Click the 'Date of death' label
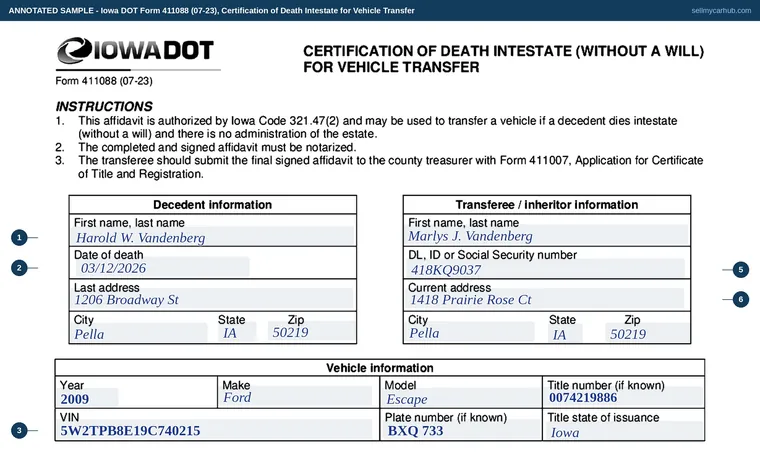Image resolution: width=760 pixels, height=456 pixels. (x=109, y=254)
